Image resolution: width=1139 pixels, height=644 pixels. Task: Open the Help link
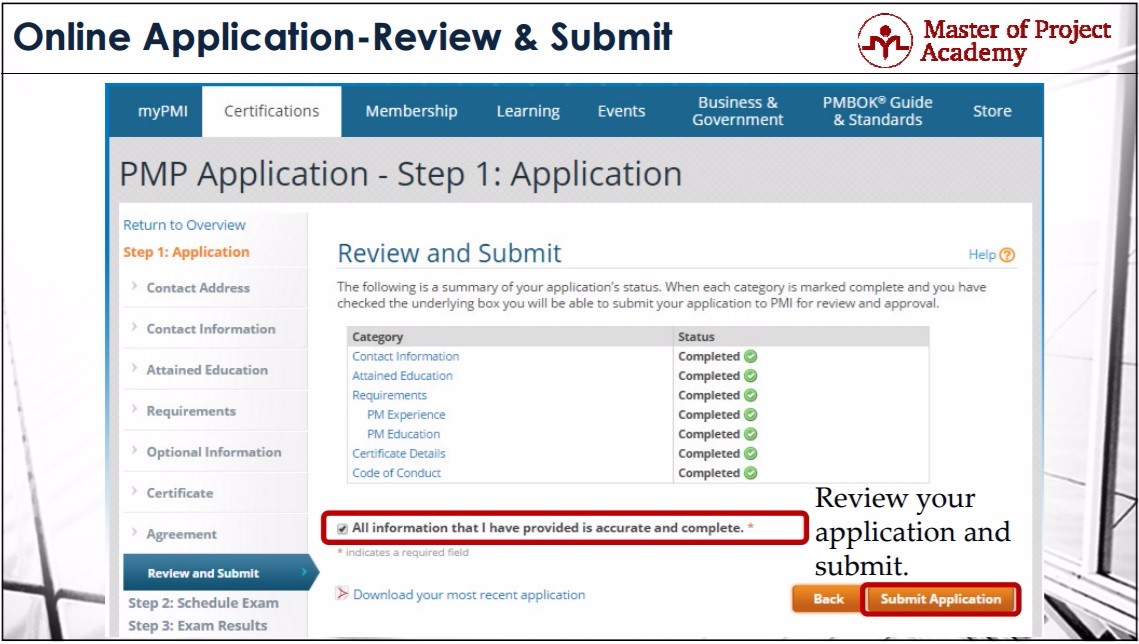(x=982, y=255)
